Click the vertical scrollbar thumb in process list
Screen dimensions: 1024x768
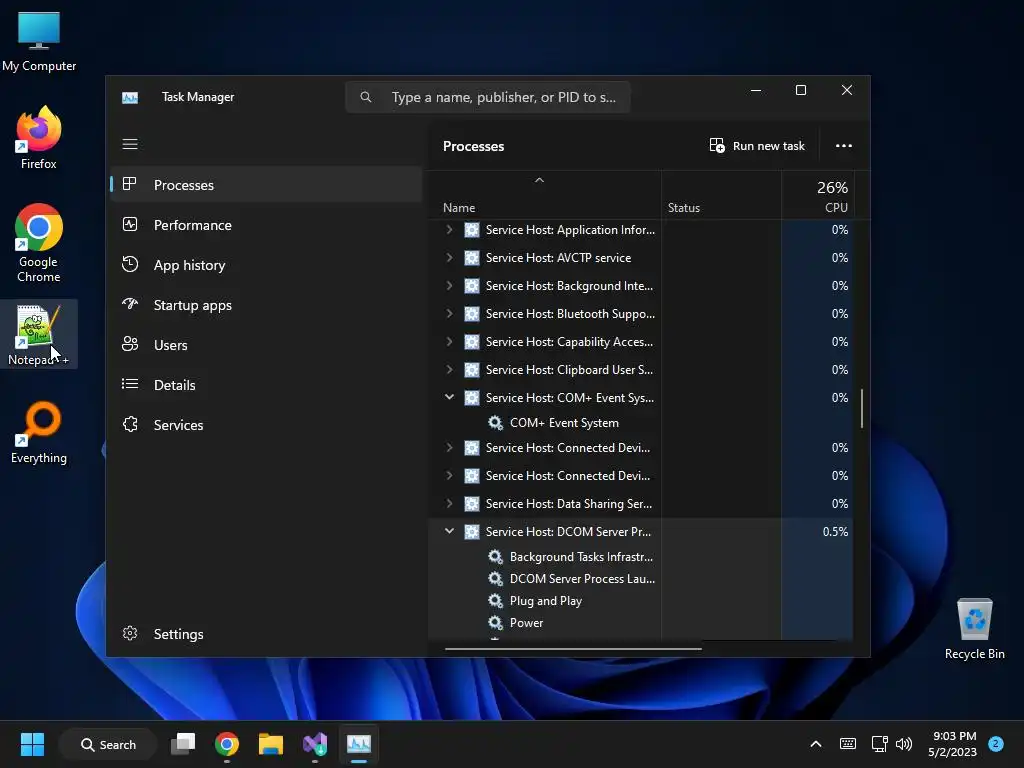(862, 408)
